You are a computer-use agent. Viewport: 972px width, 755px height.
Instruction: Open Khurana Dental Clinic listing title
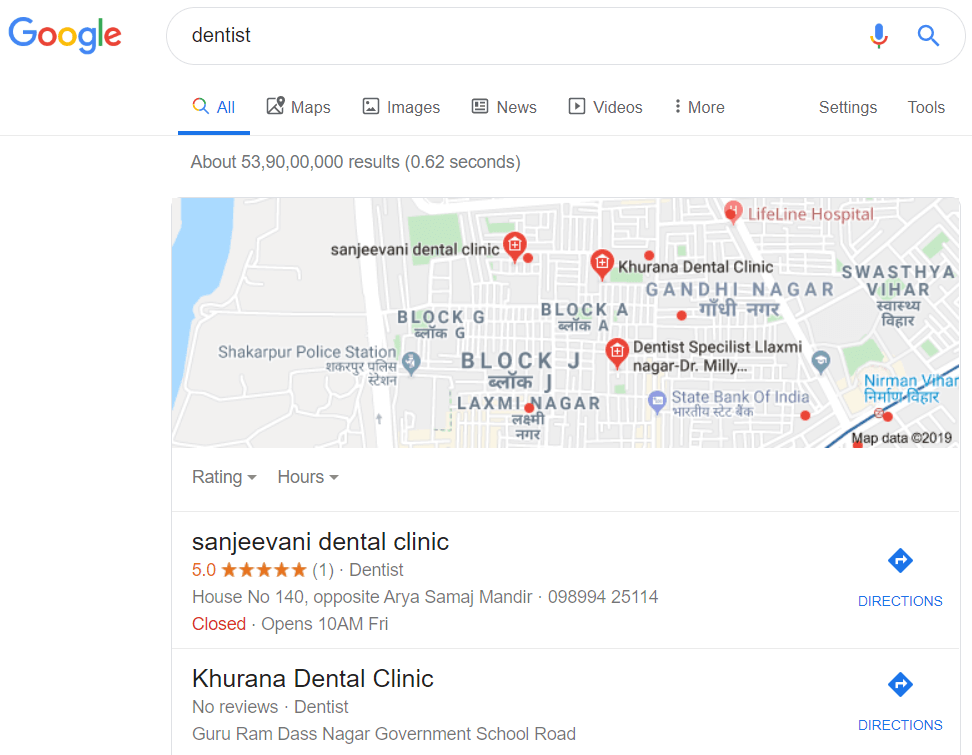[312, 678]
